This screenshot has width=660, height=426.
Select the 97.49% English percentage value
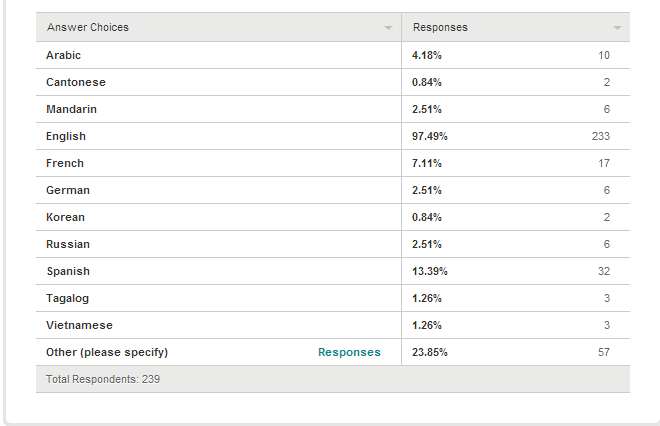429,136
